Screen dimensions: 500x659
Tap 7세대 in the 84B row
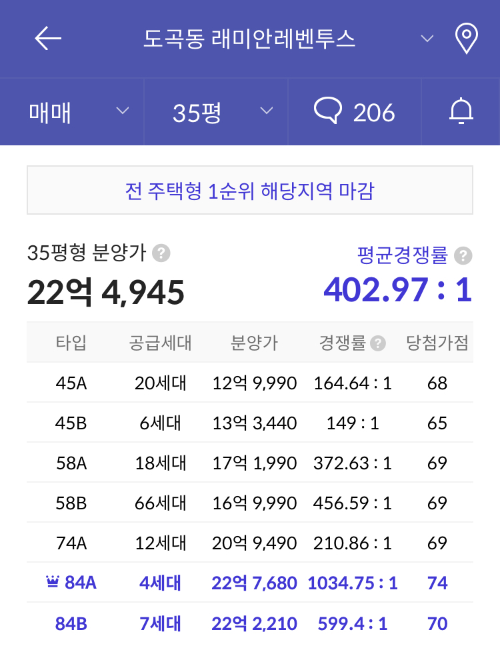(160, 623)
